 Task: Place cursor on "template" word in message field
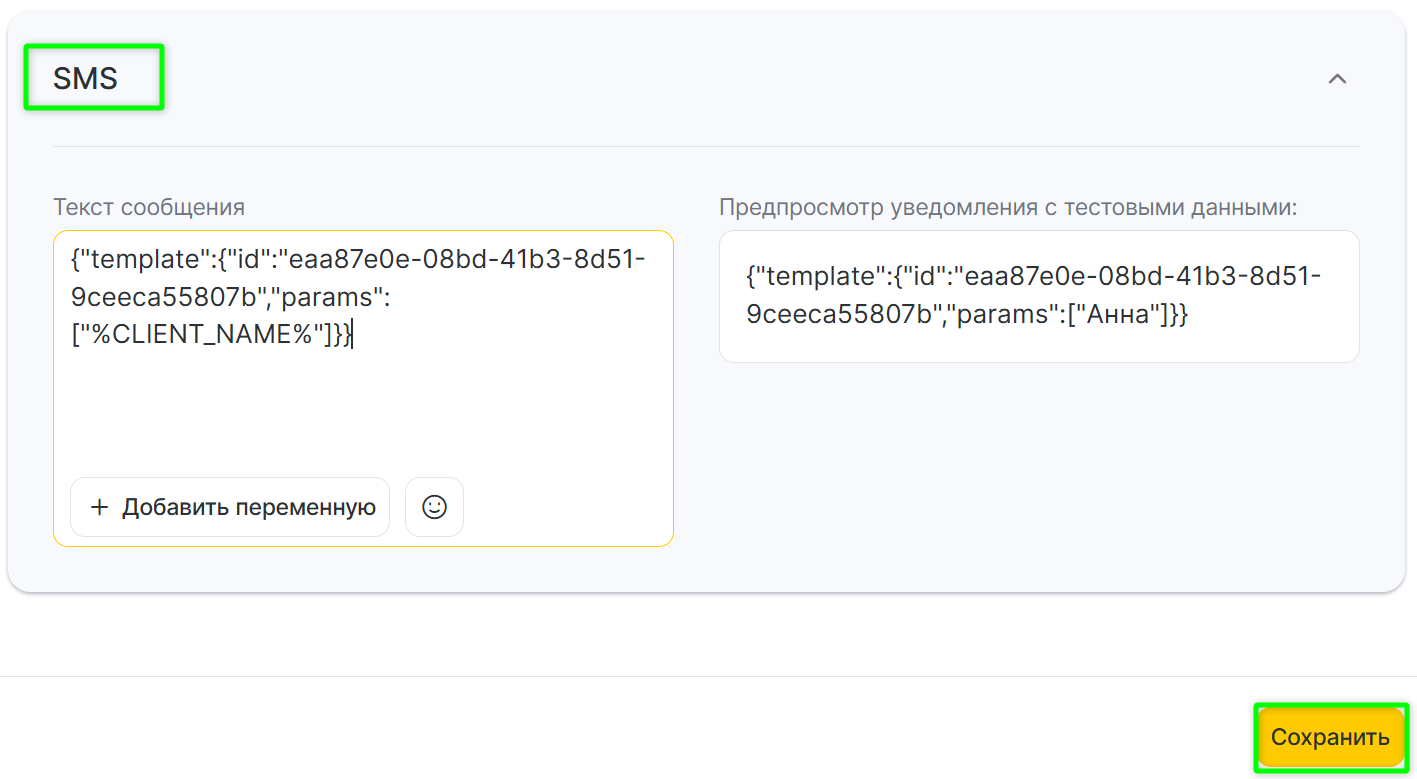click(143, 260)
